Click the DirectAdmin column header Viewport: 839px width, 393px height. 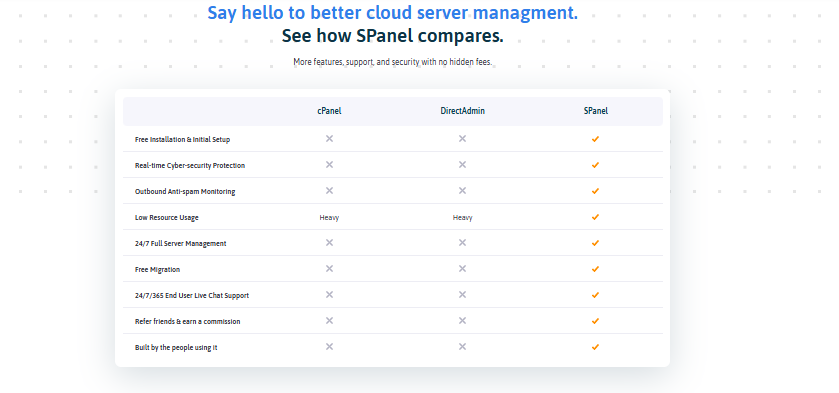[x=462, y=111]
